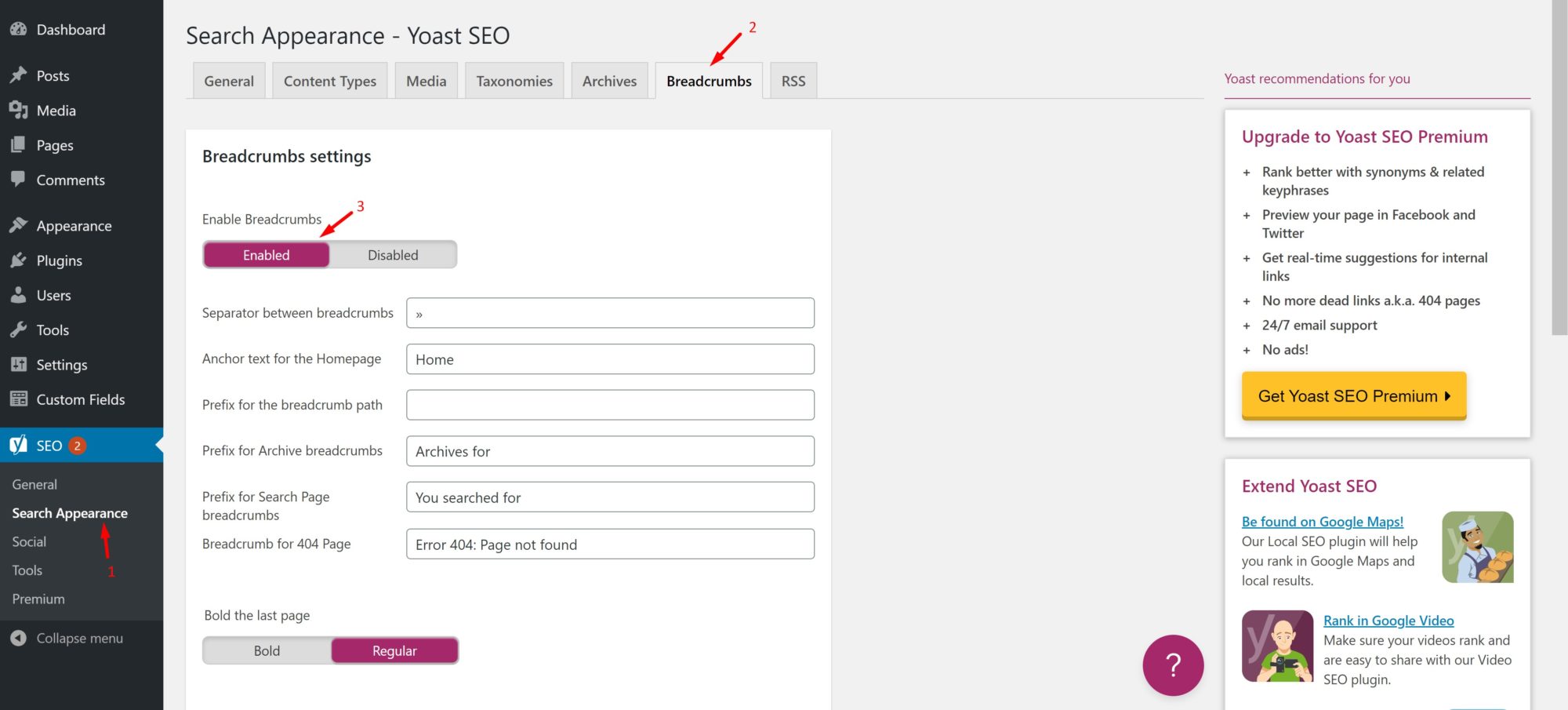Select Bold for the last page
Viewport: 1568px width, 710px height.
(267, 650)
